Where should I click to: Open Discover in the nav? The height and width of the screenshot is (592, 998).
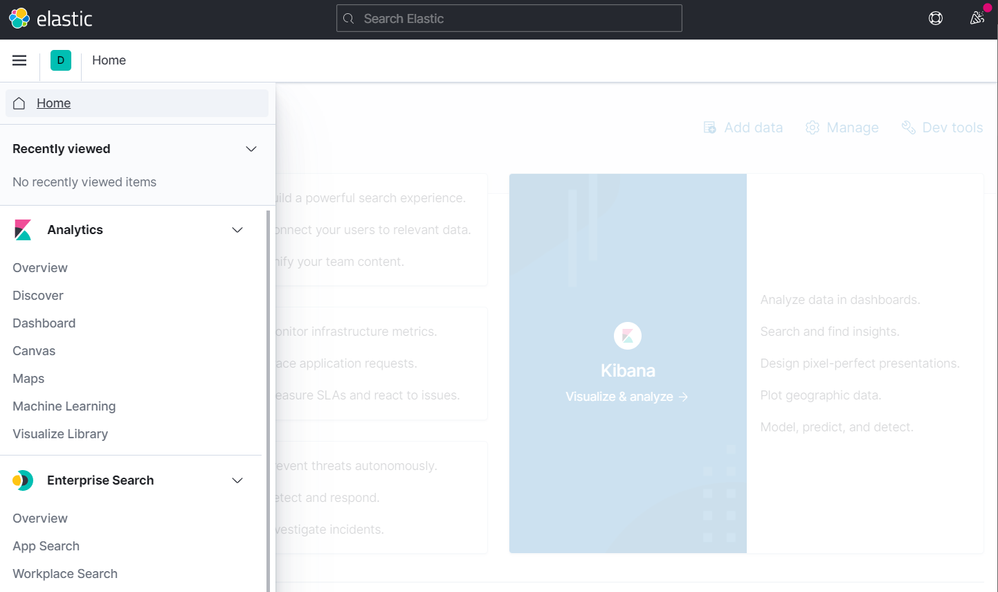38,295
